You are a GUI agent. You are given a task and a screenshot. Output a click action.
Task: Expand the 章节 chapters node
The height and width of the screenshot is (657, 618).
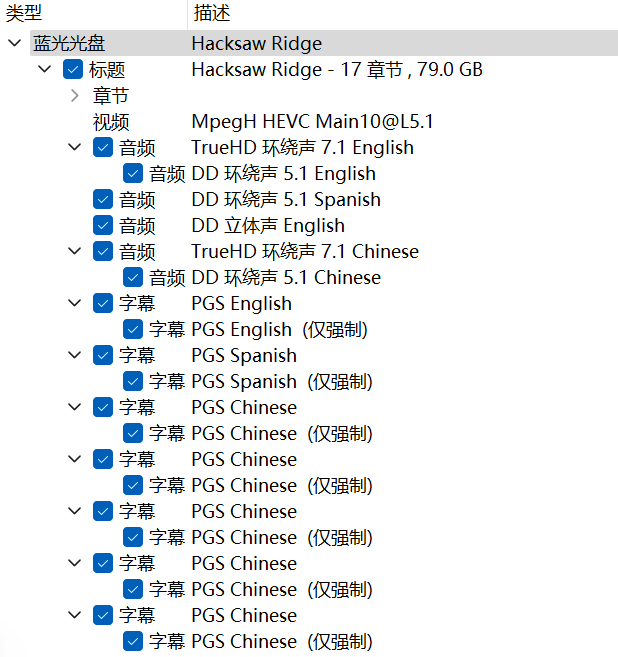coord(75,96)
